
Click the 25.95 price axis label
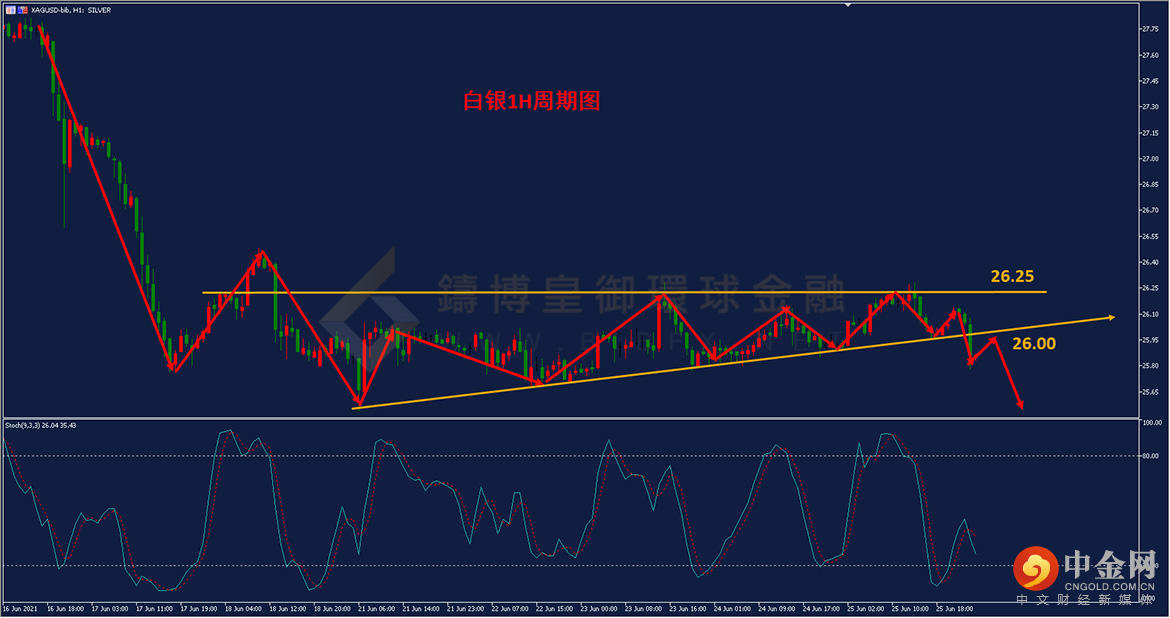click(1150, 340)
